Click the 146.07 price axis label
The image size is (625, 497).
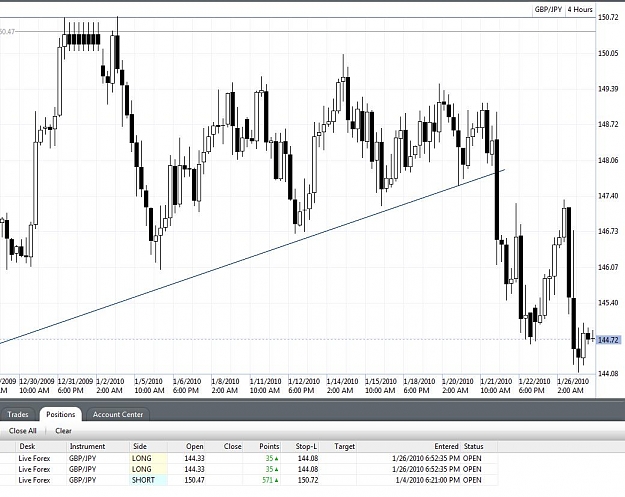tap(608, 267)
